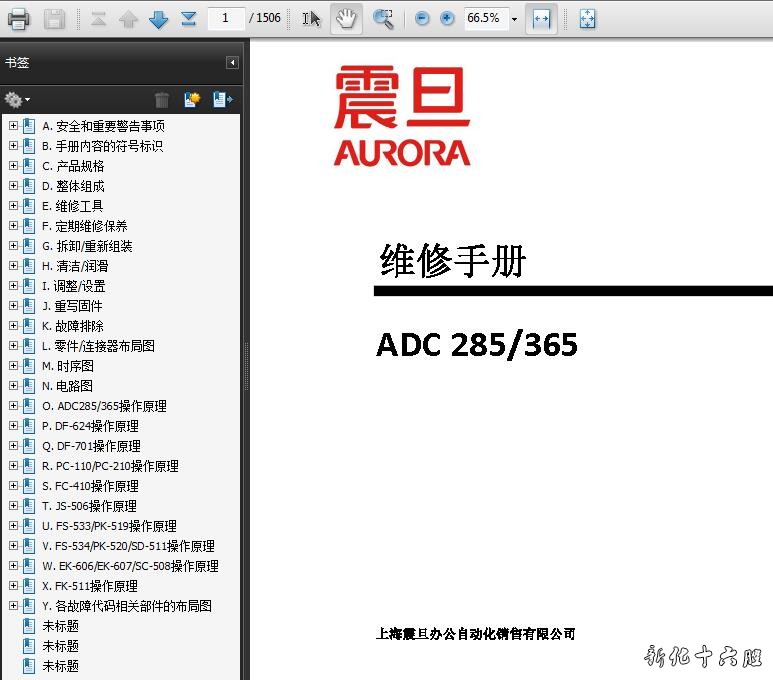Collapse the bookmarks panel with the arrow button
773x680 pixels.
232,63
